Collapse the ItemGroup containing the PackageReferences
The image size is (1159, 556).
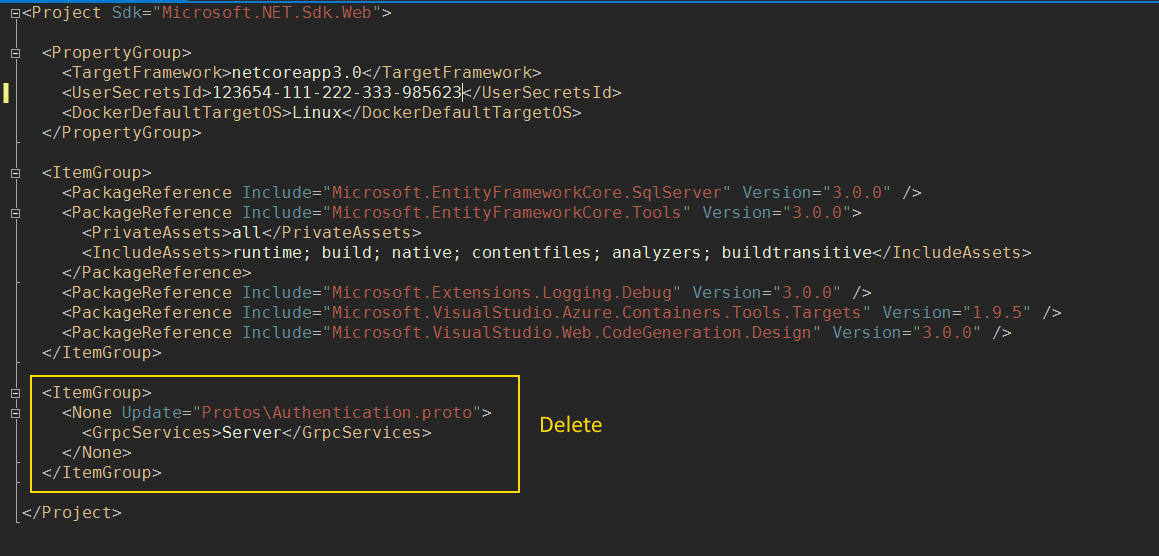[15, 173]
